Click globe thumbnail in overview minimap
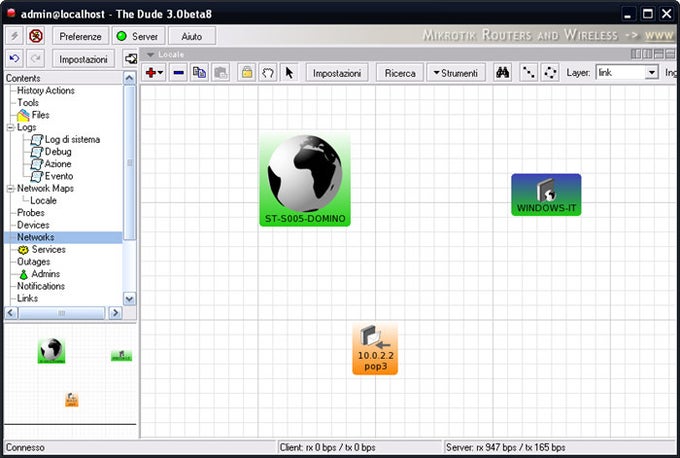 coord(51,350)
